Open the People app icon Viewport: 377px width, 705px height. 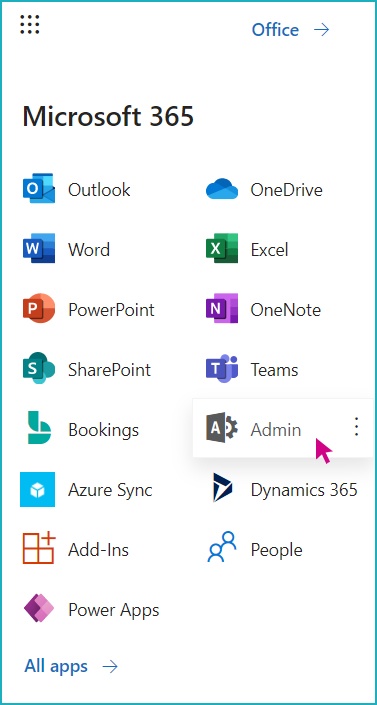click(222, 548)
